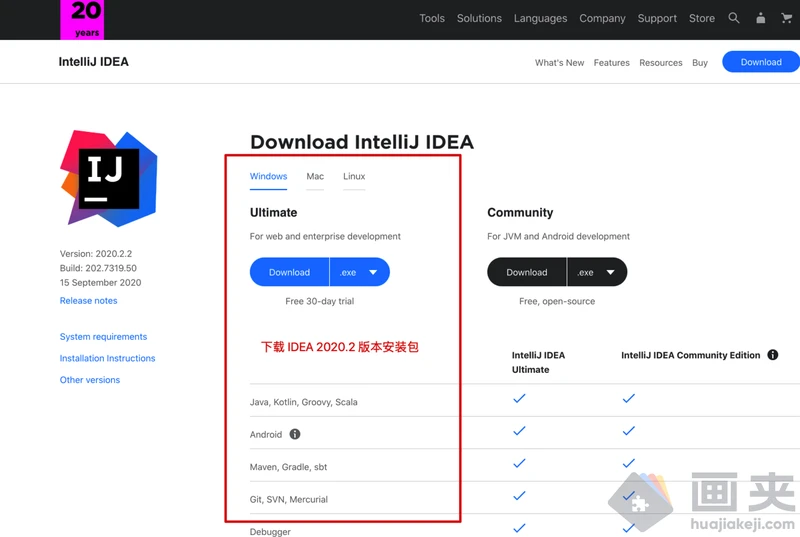Select the Windows tab
This screenshot has height=537, width=800.
pyautogui.click(x=268, y=176)
